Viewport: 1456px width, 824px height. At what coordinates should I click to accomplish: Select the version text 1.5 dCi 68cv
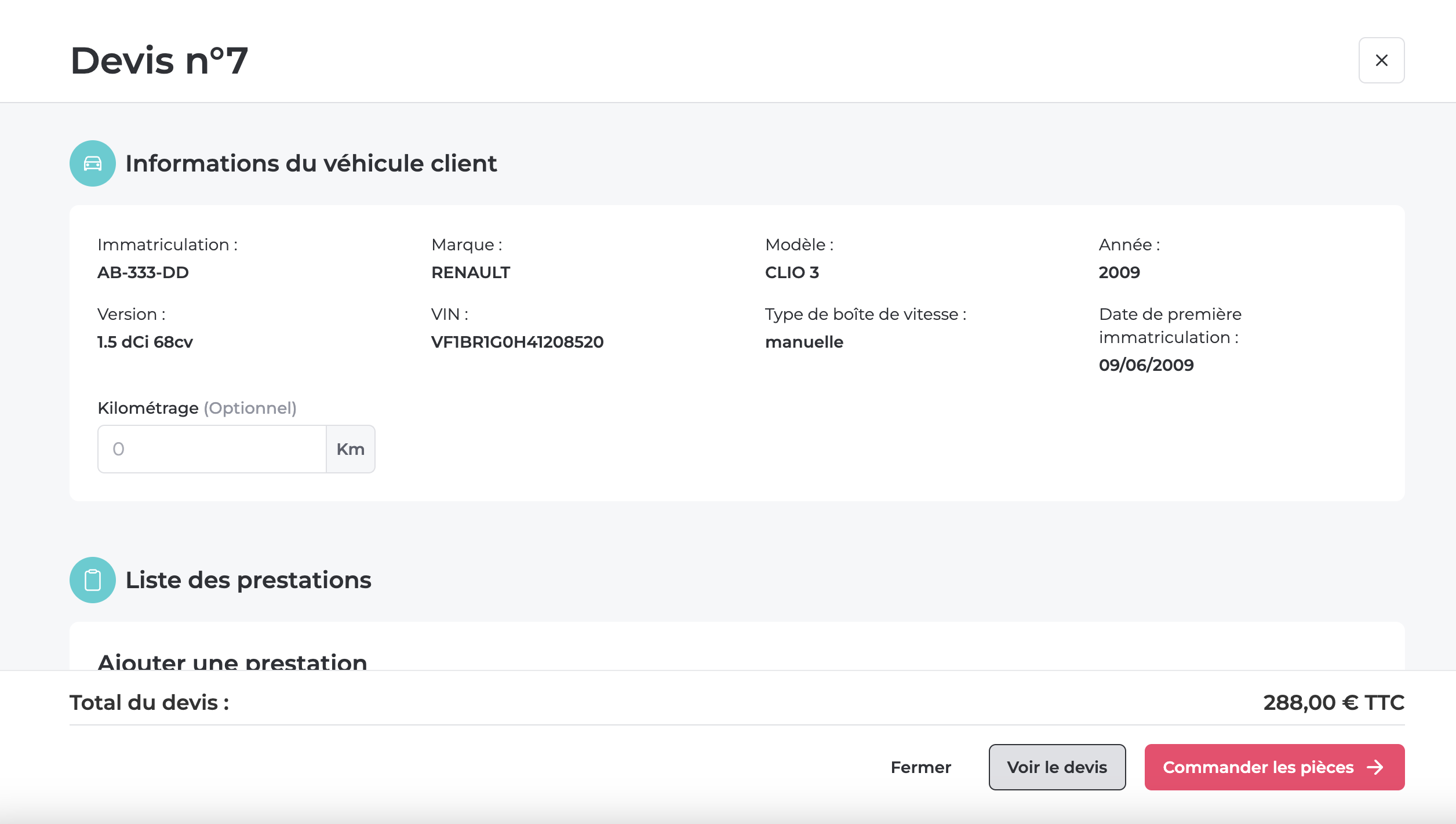(x=145, y=342)
